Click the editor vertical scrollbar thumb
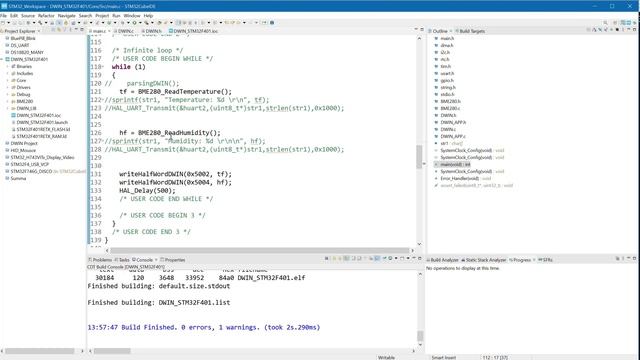This screenshot has width=640, height=360. [419, 156]
